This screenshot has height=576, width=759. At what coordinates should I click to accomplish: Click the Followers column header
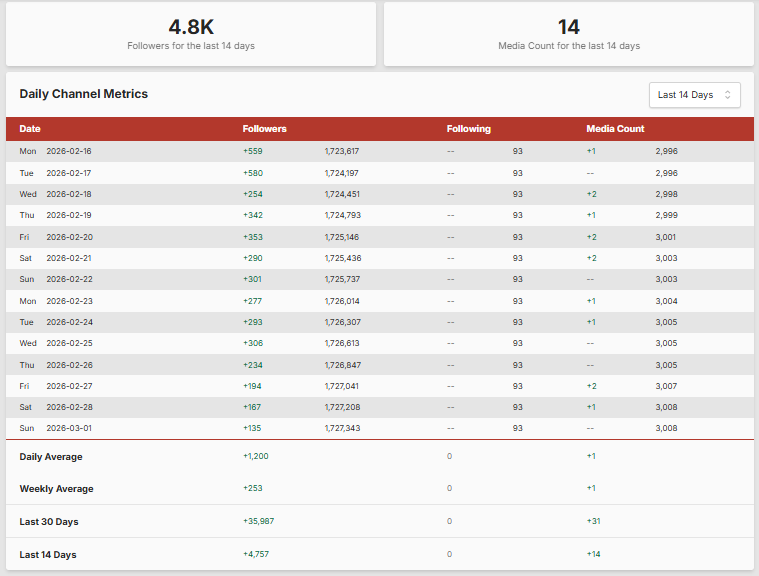(264, 129)
